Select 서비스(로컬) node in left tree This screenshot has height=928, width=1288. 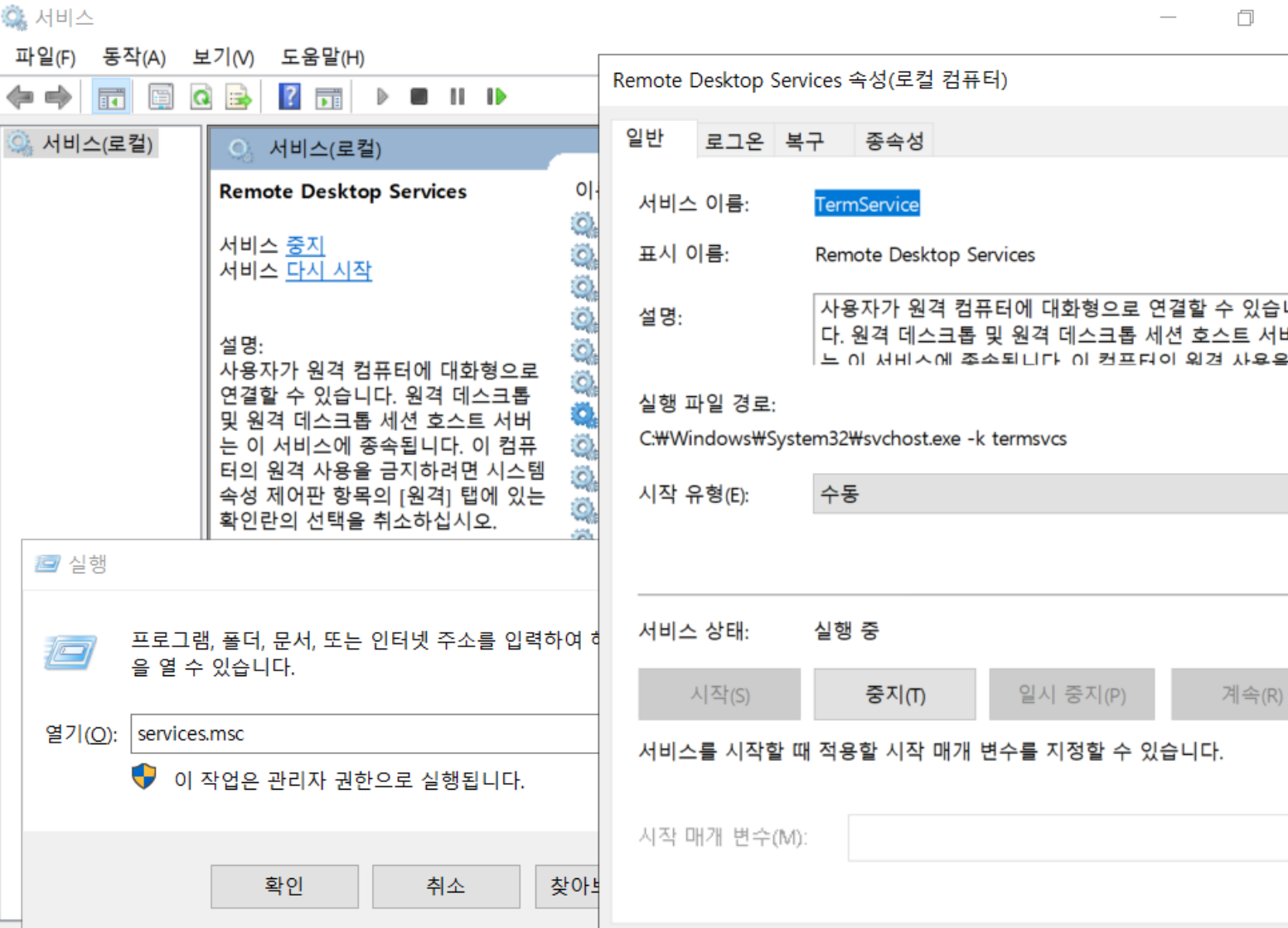click(x=80, y=143)
